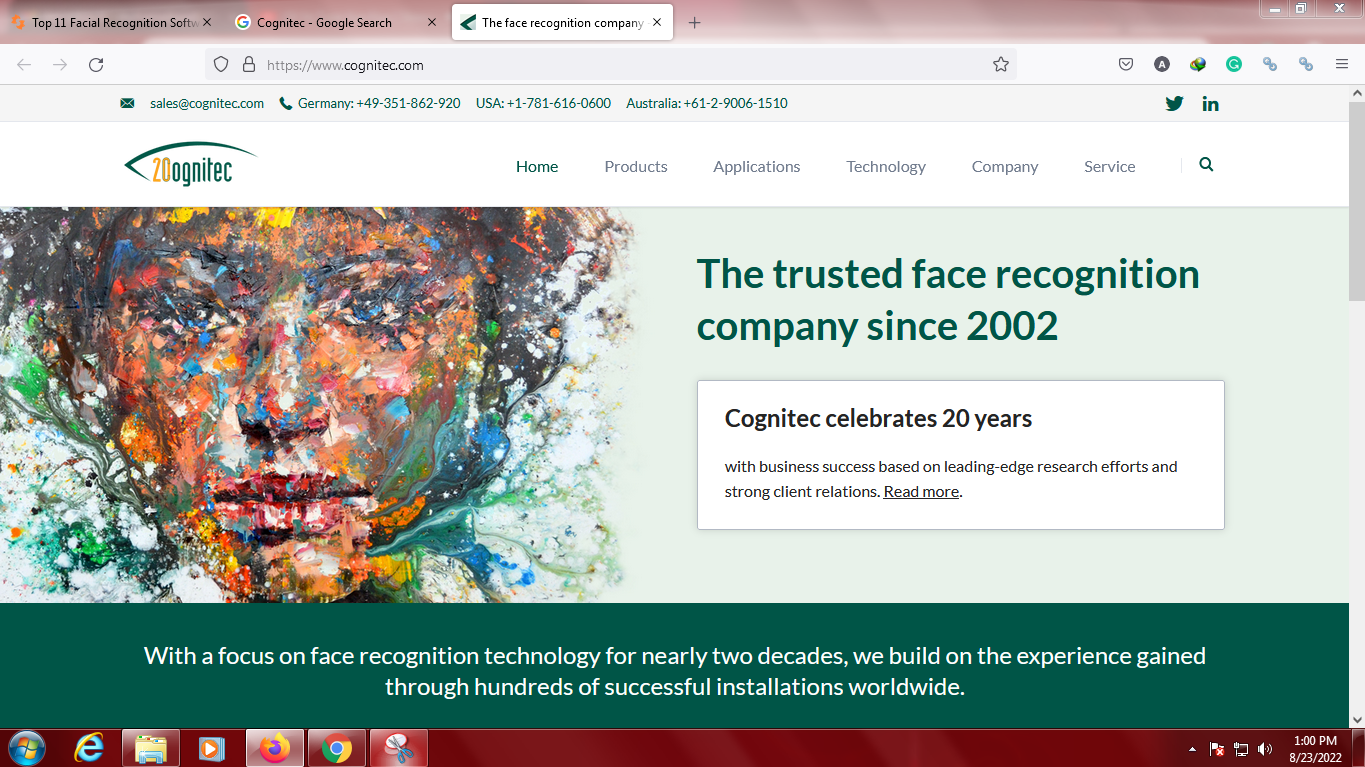Open the Windows Start menu

(26, 747)
